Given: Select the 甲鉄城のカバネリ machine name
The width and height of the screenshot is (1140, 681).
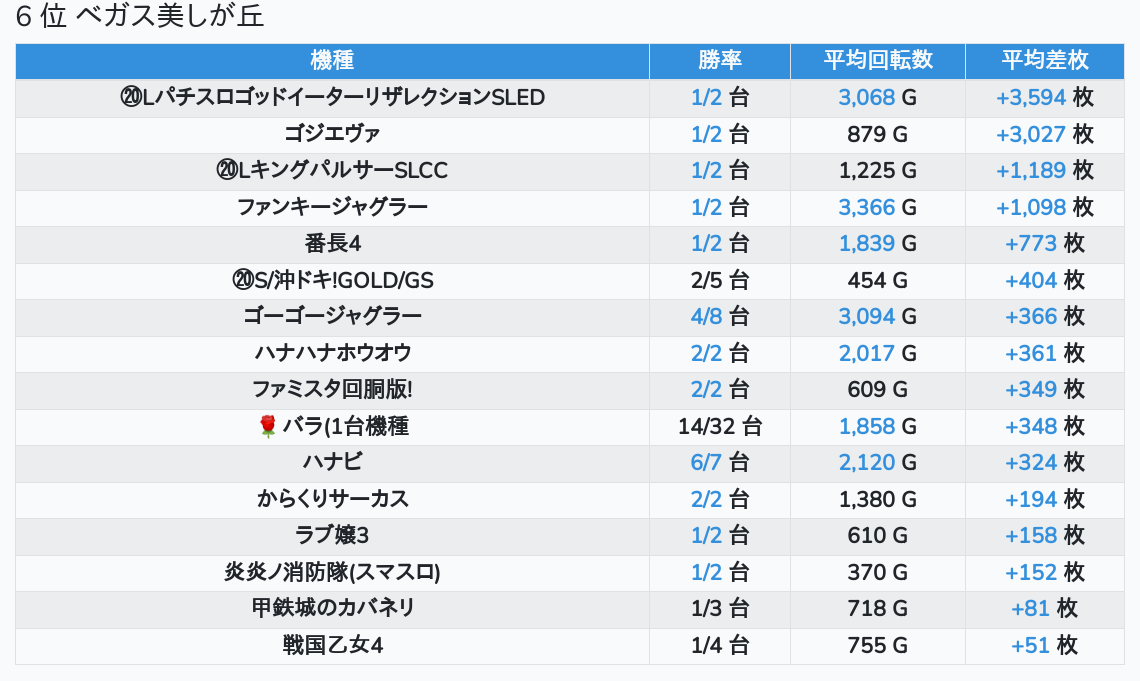Looking at the screenshot, I should pyautogui.click(x=332, y=609).
